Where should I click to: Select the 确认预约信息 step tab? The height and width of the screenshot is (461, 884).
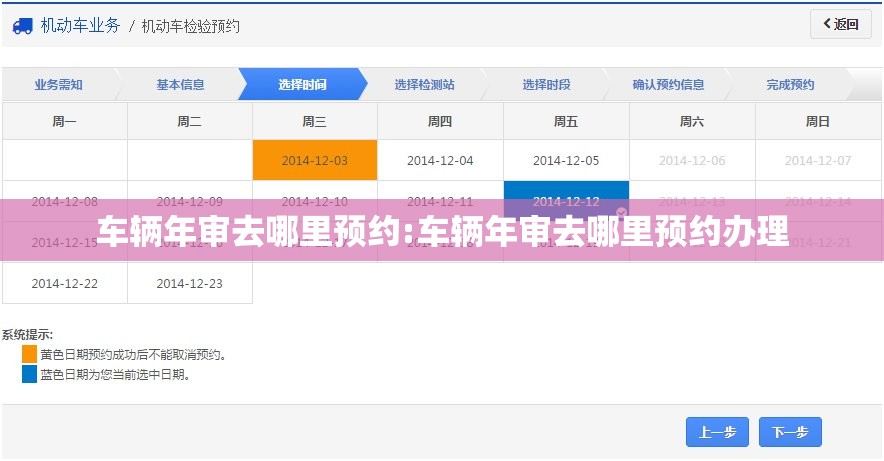pos(668,85)
